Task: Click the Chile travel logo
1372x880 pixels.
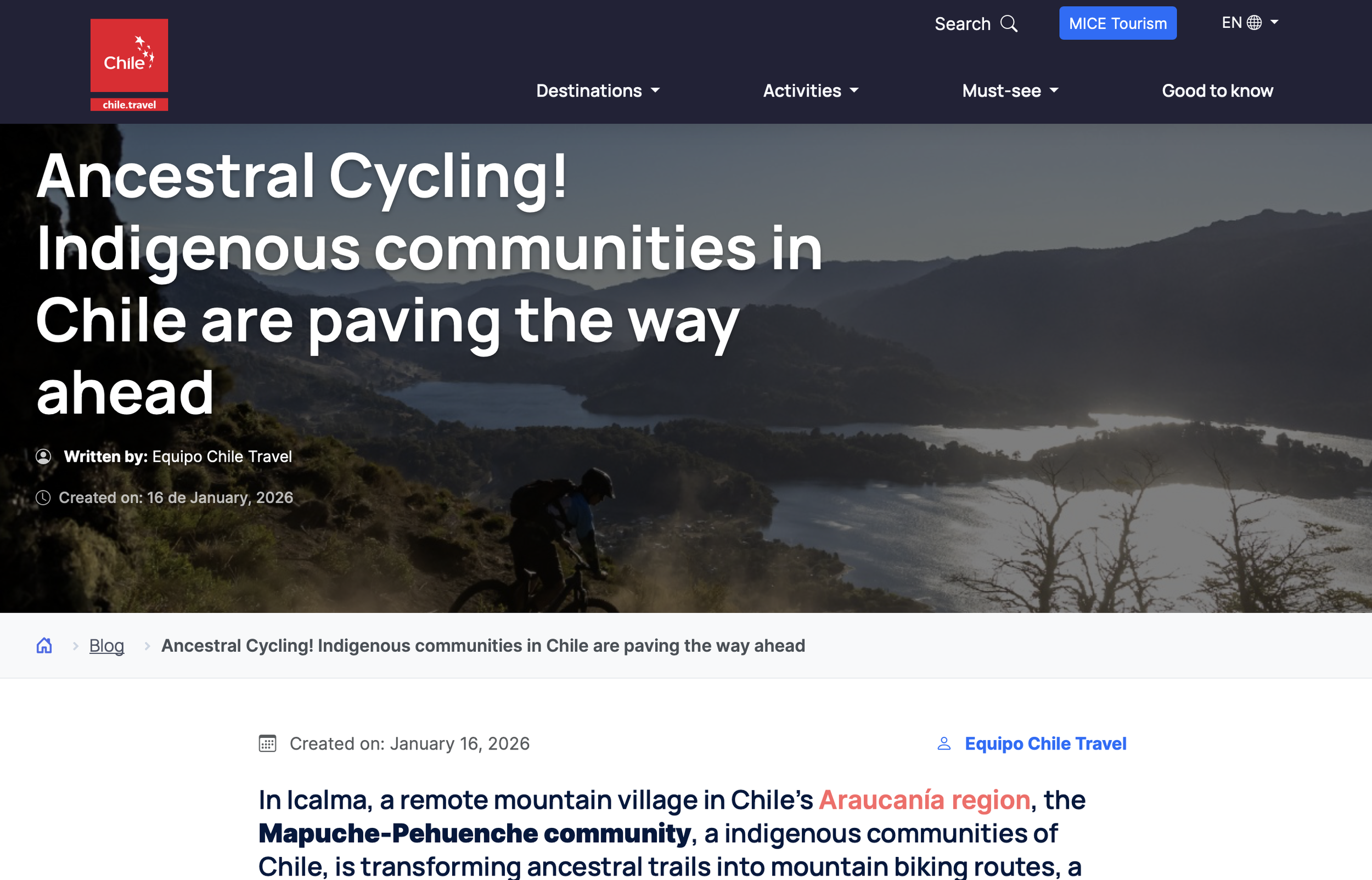Action: (x=129, y=65)
